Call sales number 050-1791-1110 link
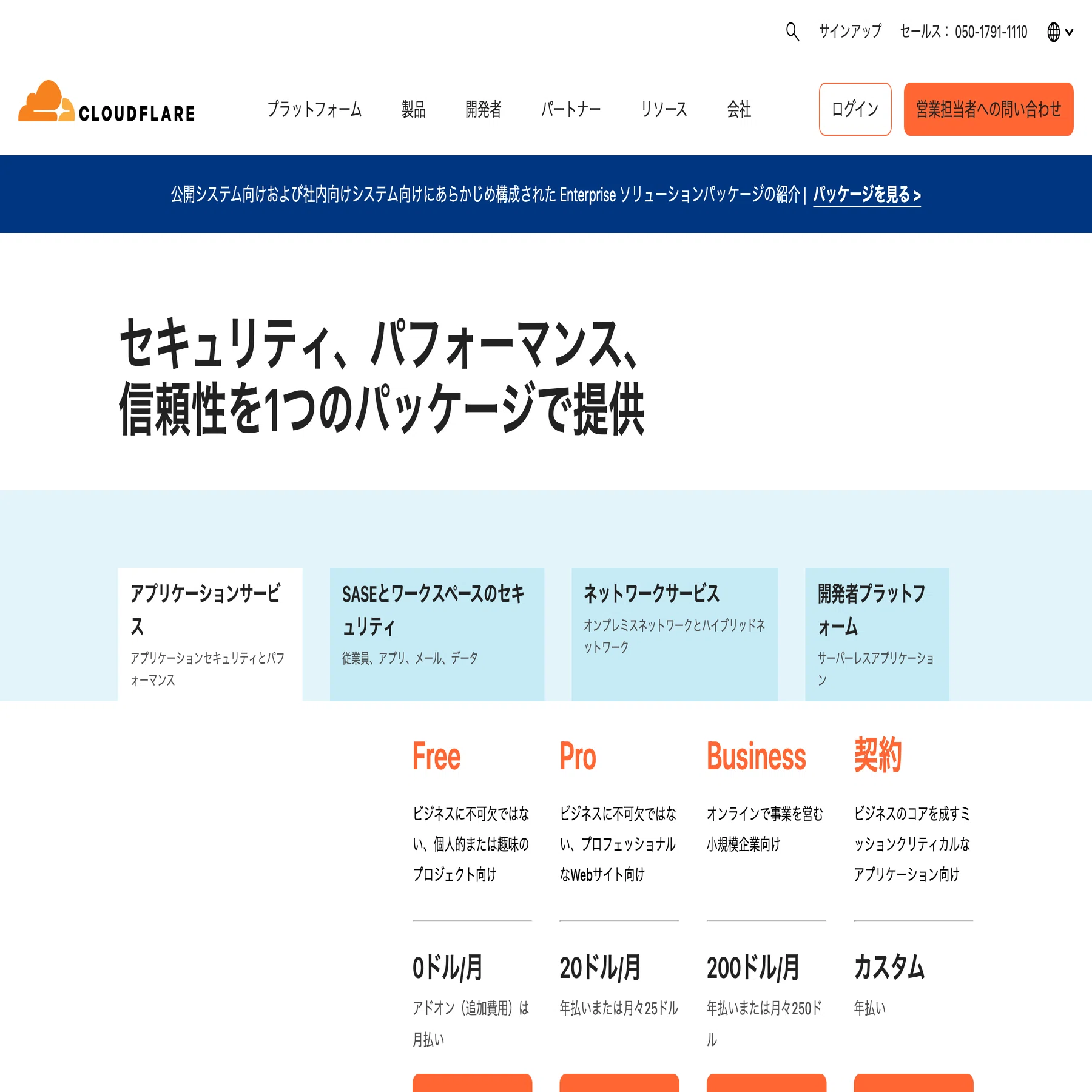The image size is (1092, 1092). pos(963,32)
